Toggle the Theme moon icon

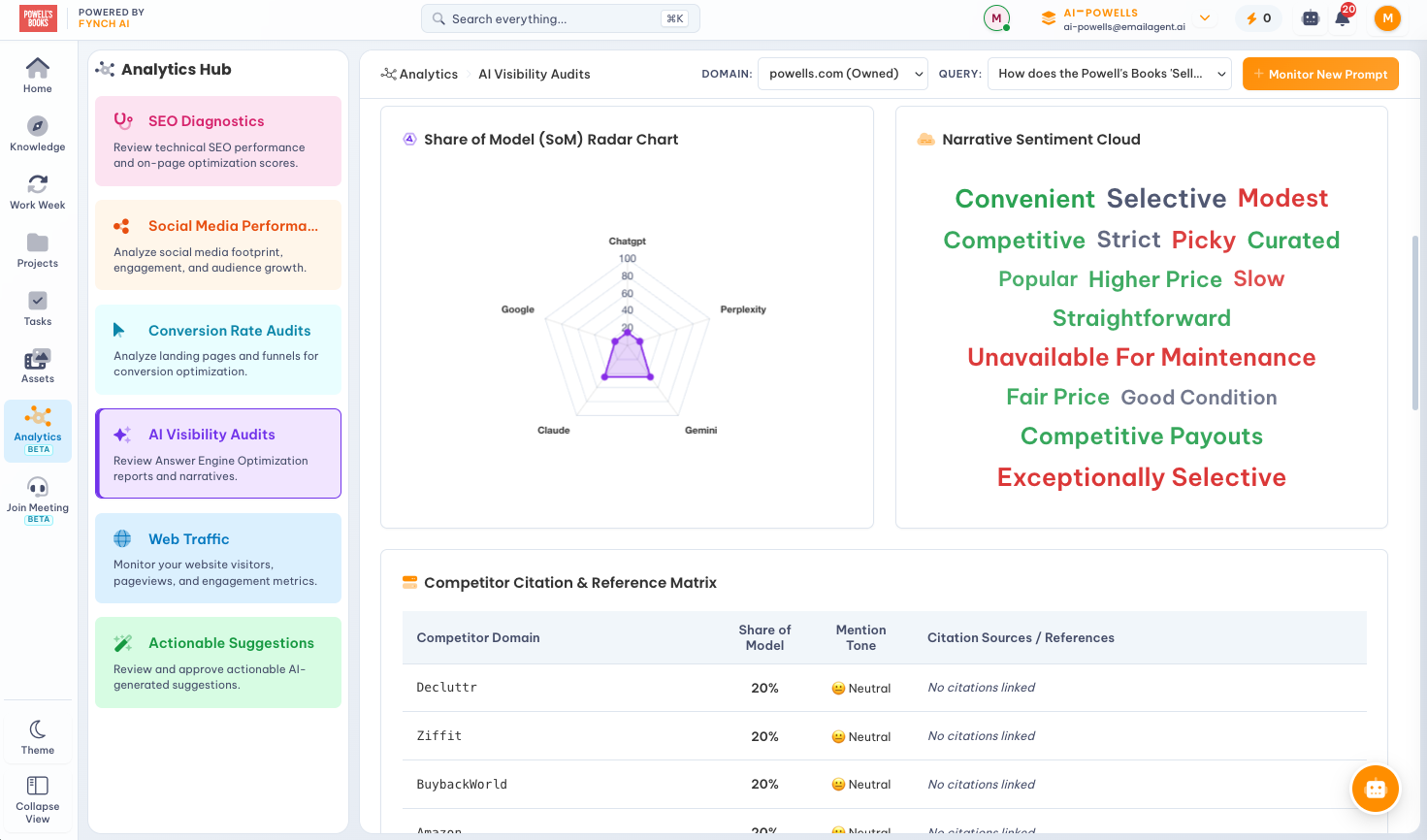tap(38, 729)
